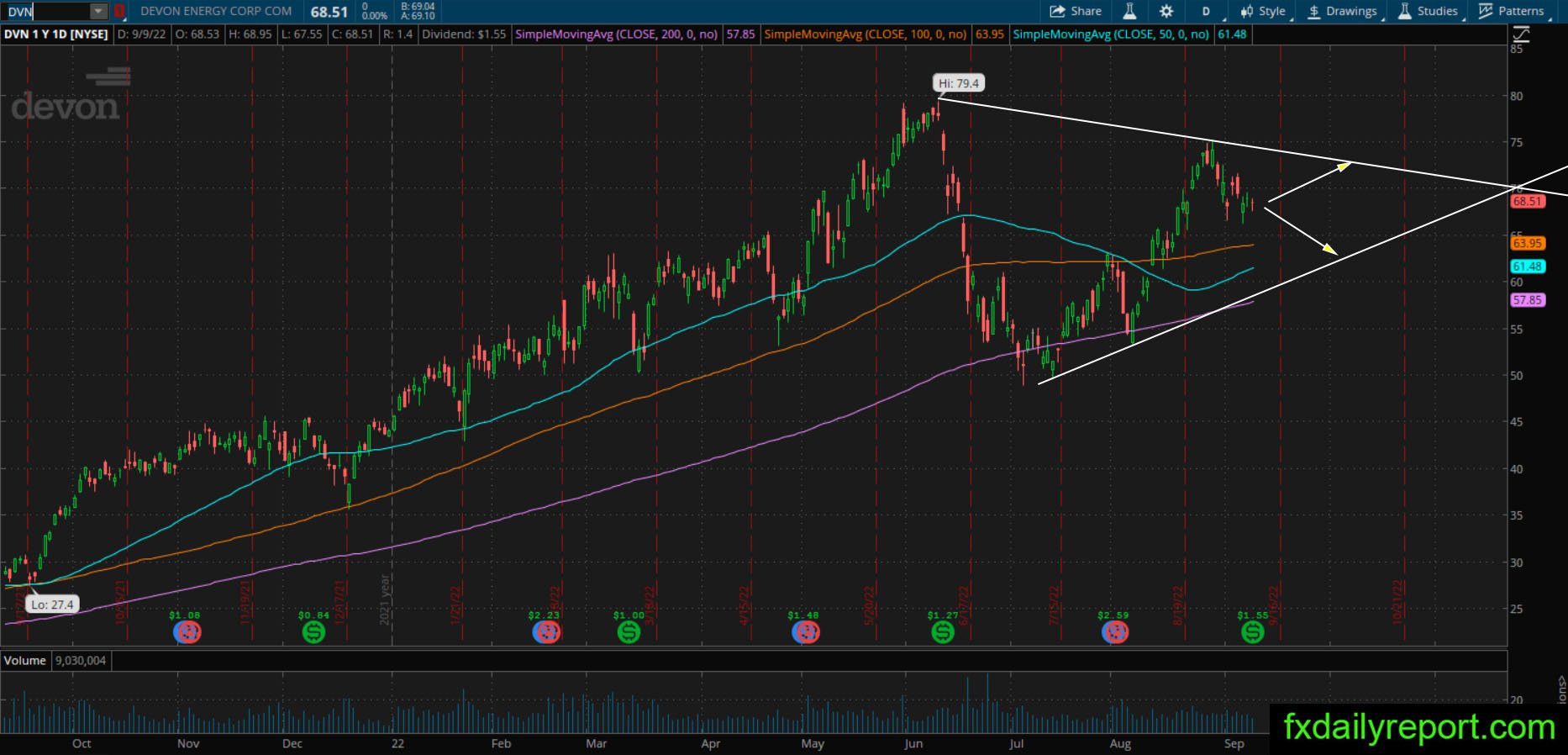1568x755 pixels.
Task: Click the $1.00 dividend event icon
Action: pos(629,631)
